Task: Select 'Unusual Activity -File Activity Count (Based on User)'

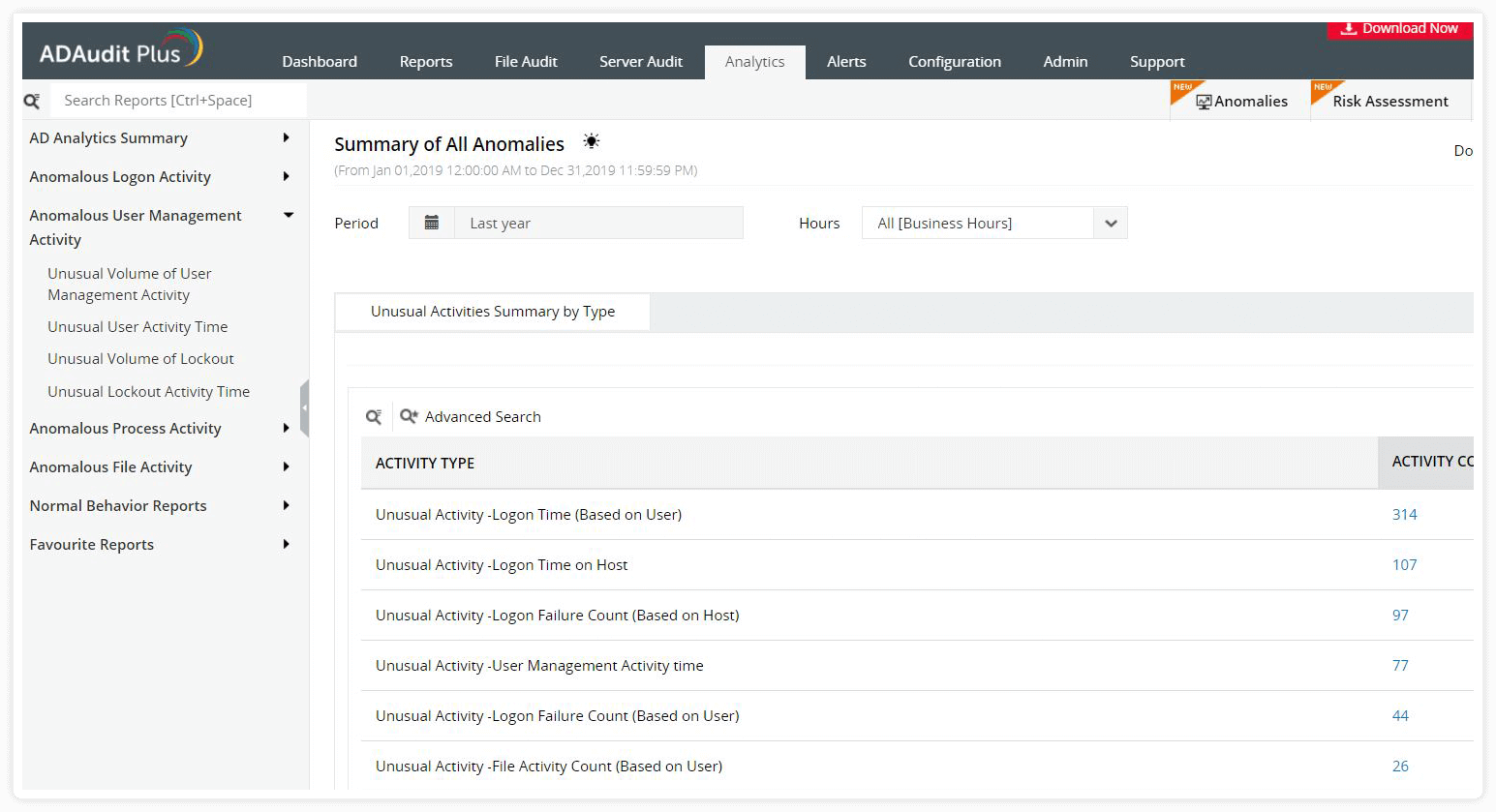Action: tap(549, 767)
